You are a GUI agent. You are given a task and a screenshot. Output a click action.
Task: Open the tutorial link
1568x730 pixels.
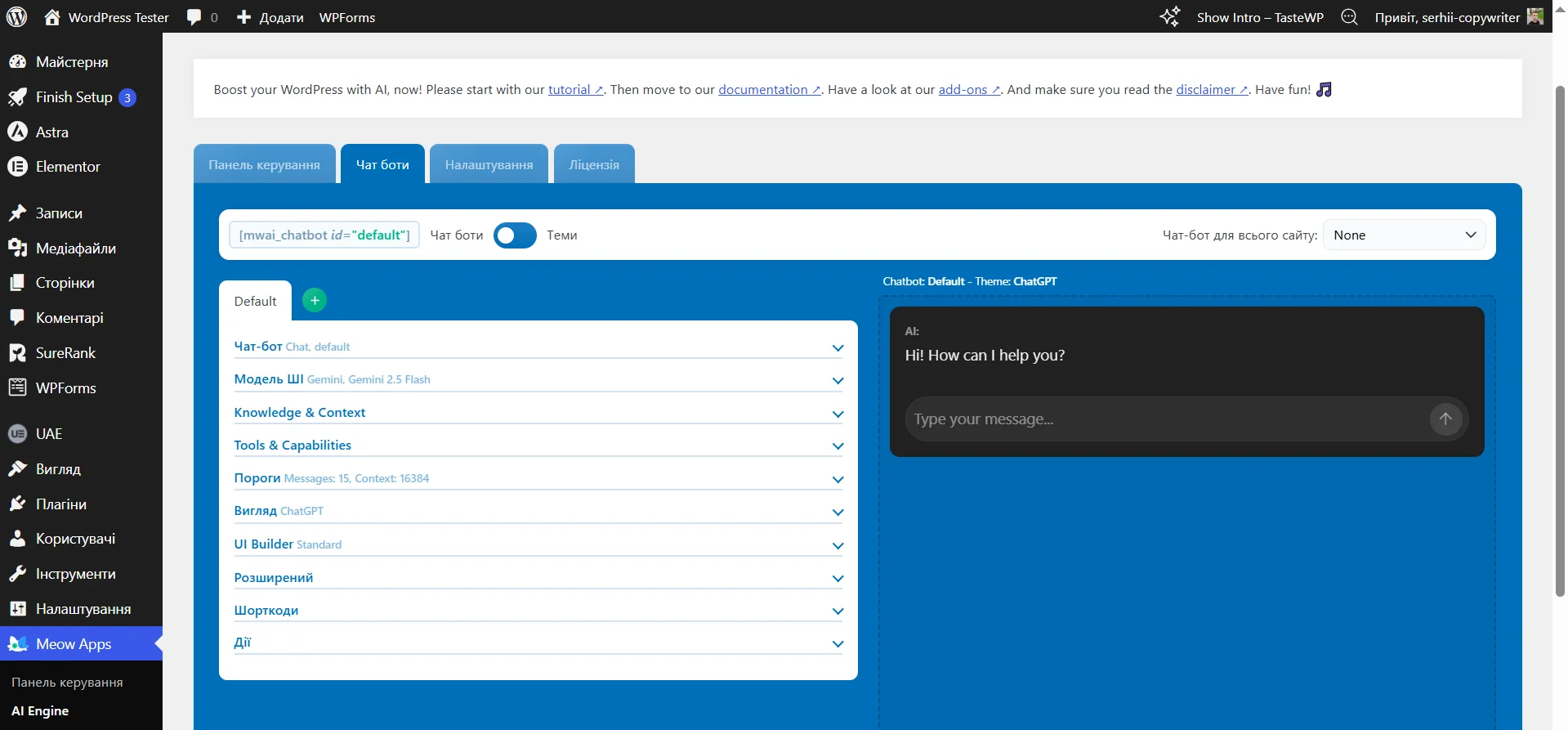(x=570, y=90)
